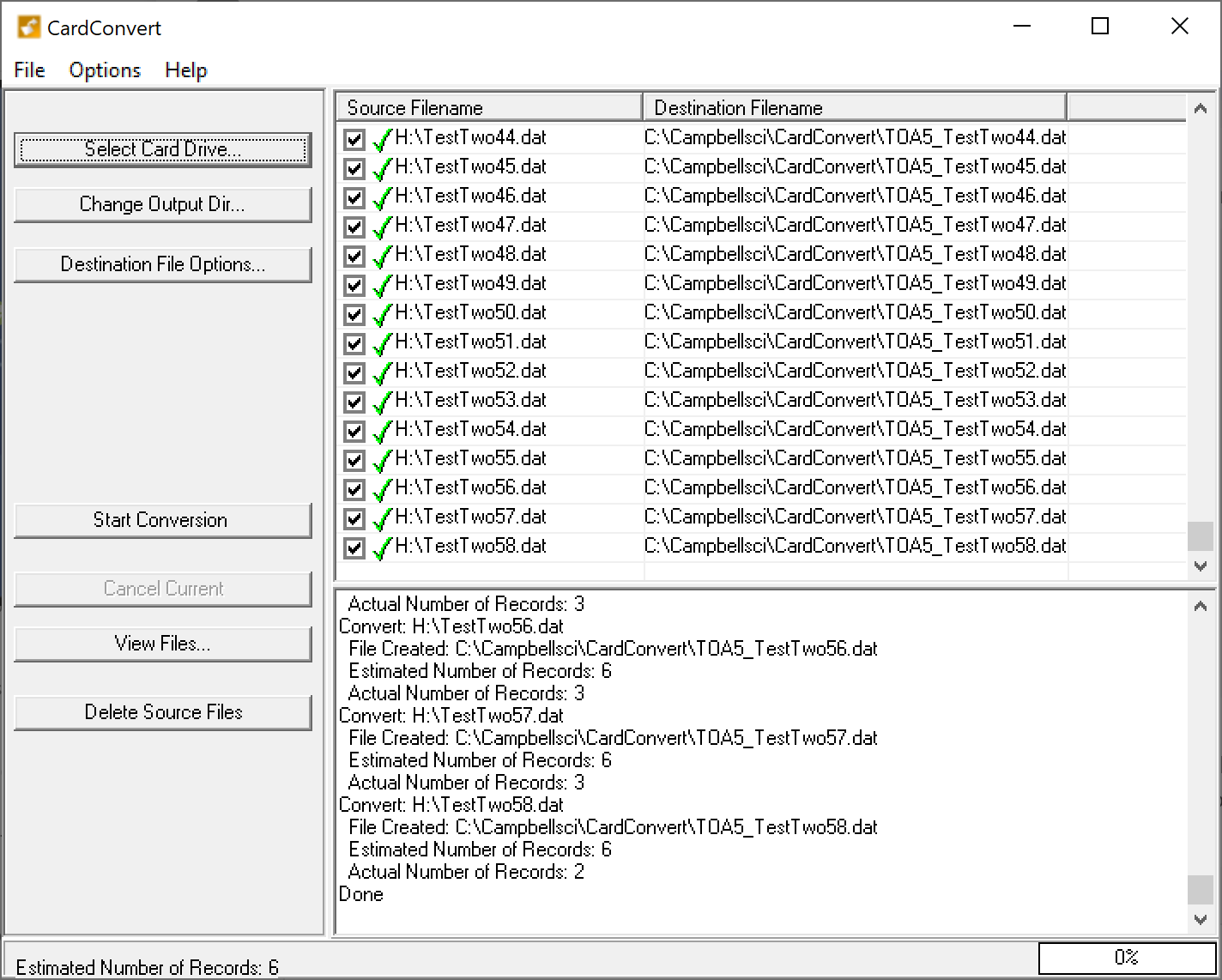The height and width of the screenshot is (980, 1222).
Task: Click the CardConvert app icon in title bar
Action: (x=28, y=27)
